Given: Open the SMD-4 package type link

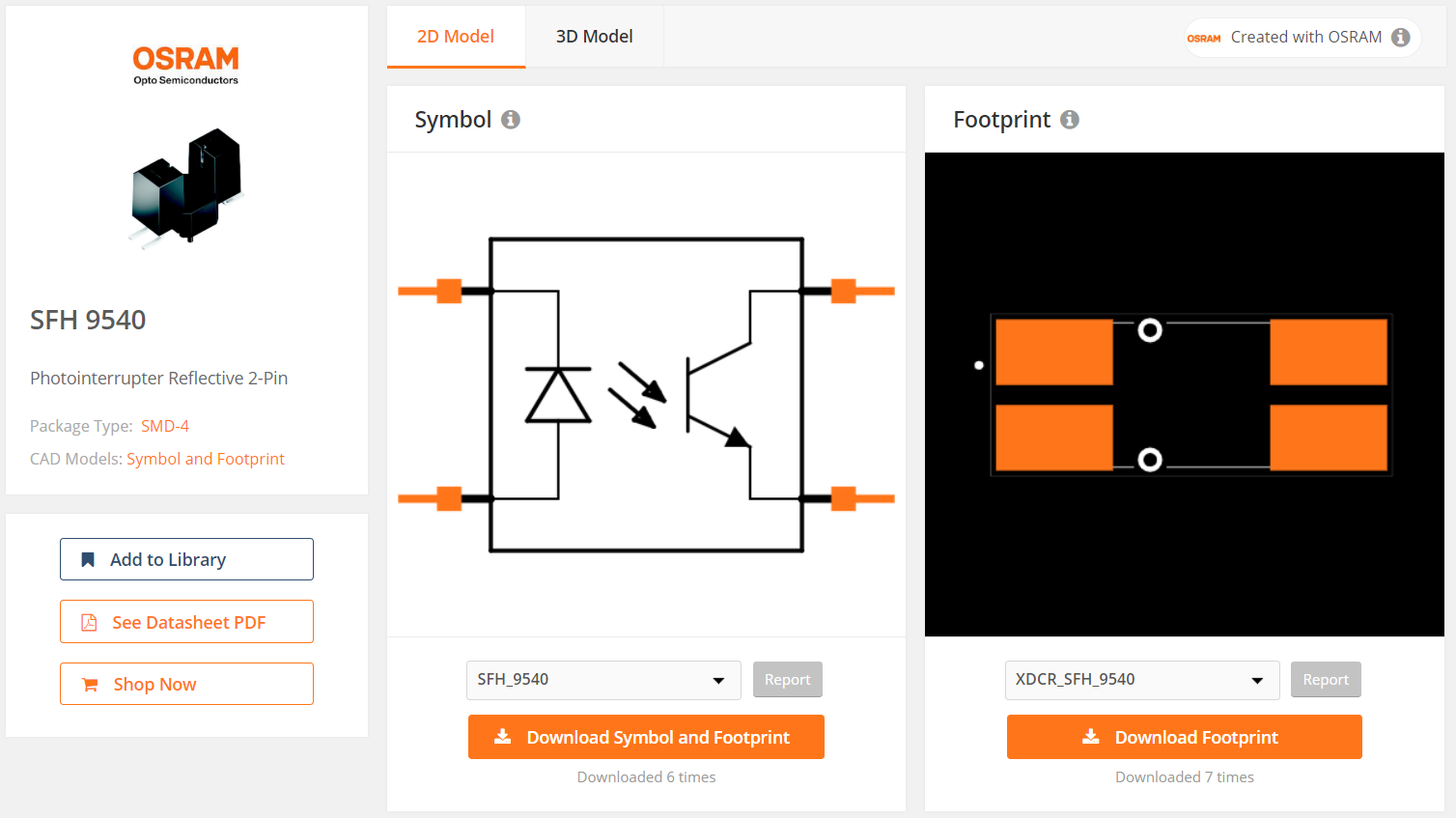Looking at the screenshot, I should (x=164, y=425).
